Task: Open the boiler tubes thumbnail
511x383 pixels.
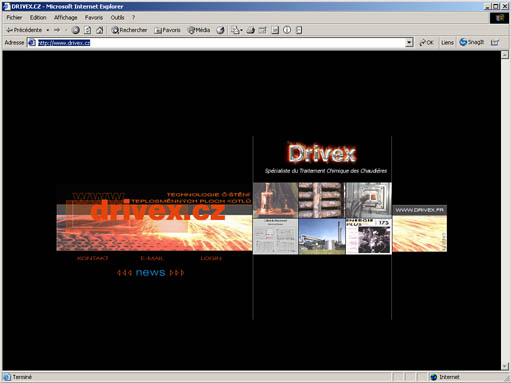Action: pos(321,200)
